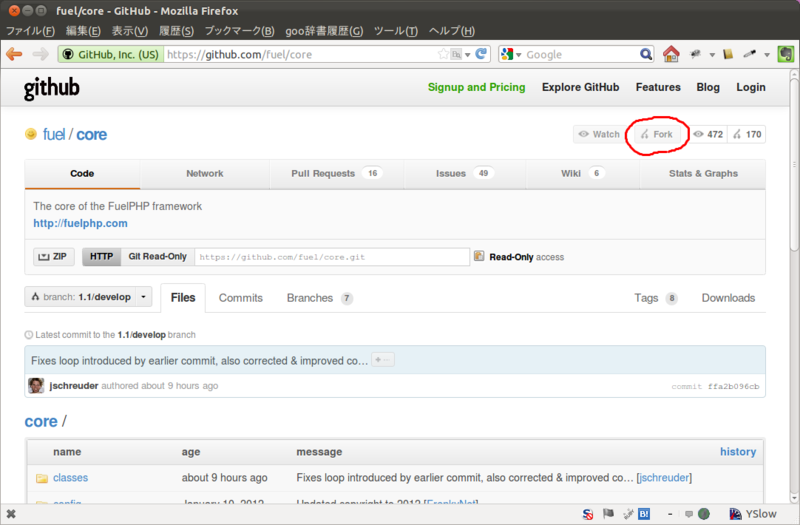The image size is (800, 525).
Task: Open the YSlow panel from the status bar
Action: (753, 514)
